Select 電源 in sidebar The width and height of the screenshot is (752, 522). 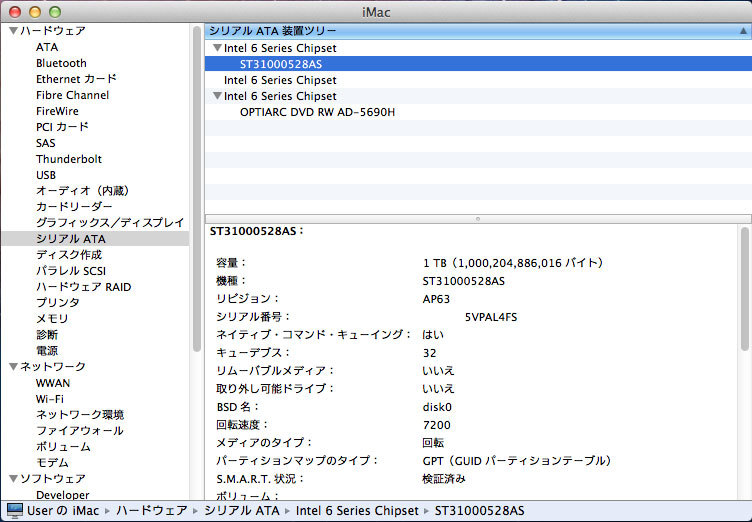[x=47, y=351]
